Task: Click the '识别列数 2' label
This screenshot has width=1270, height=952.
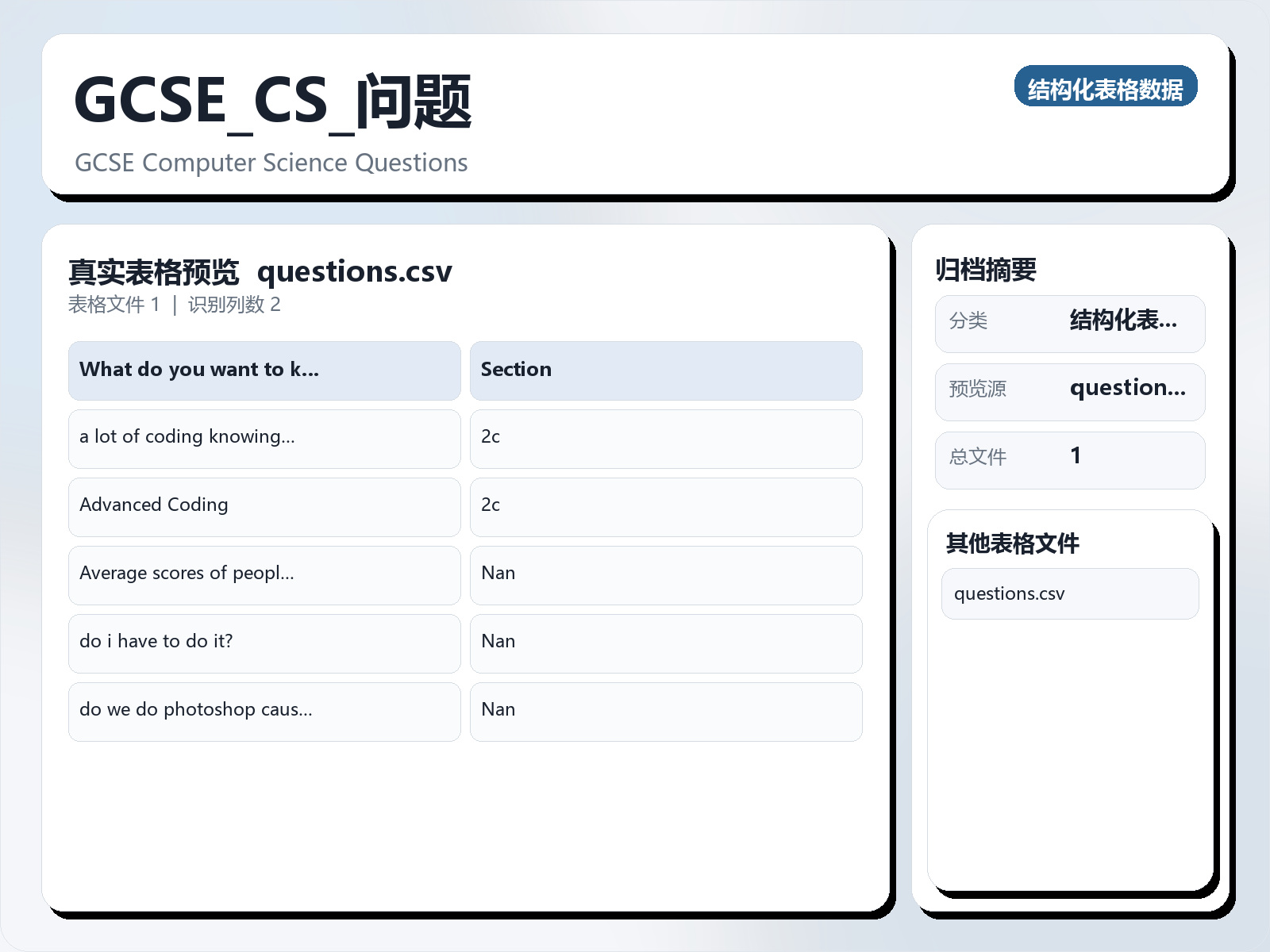Action: click(x=235, y=305)
